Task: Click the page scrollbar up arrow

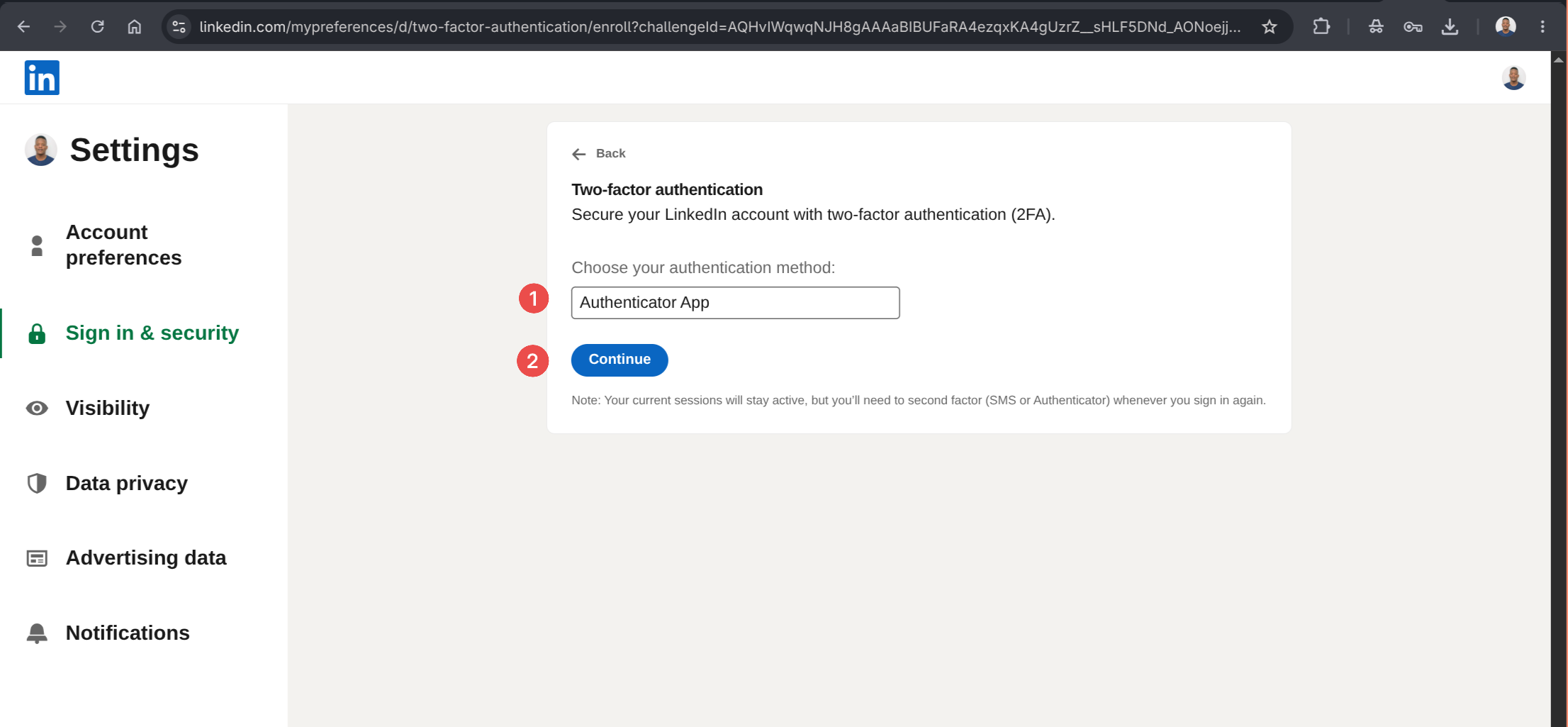Action: [1558, 60]
